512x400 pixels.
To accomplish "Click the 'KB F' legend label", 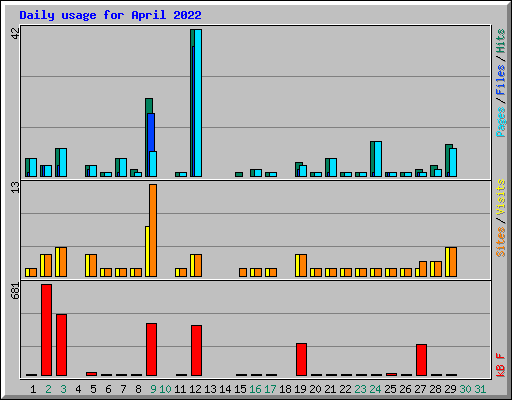I will pos(500,365).
